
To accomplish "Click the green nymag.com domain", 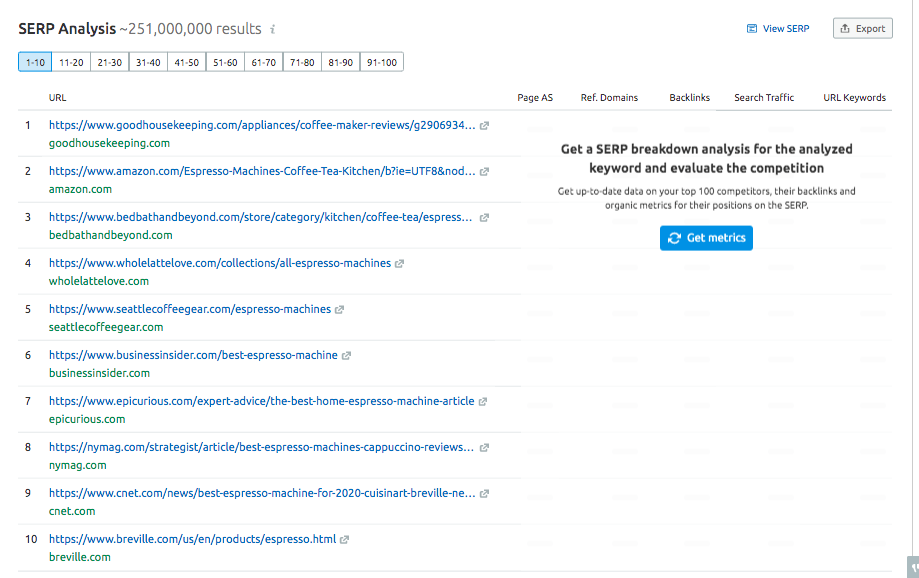I will click(77, 465).
